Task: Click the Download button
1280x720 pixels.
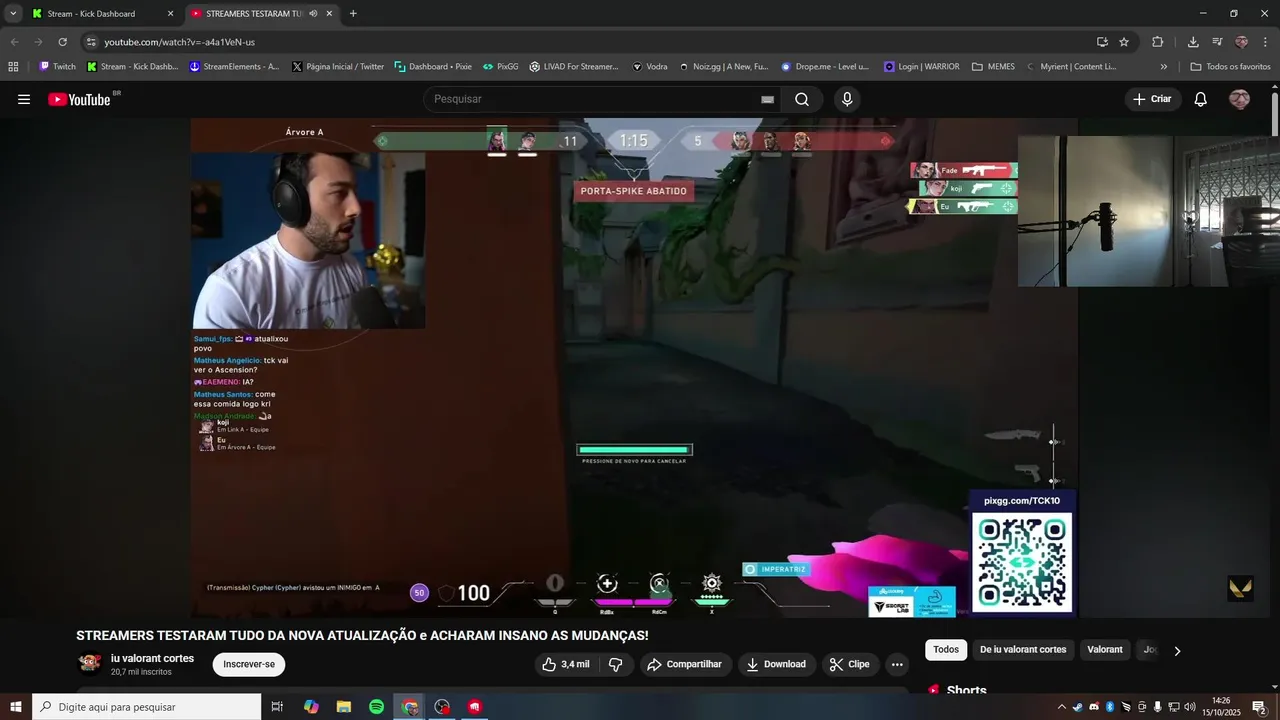Action: coord(776,664)
